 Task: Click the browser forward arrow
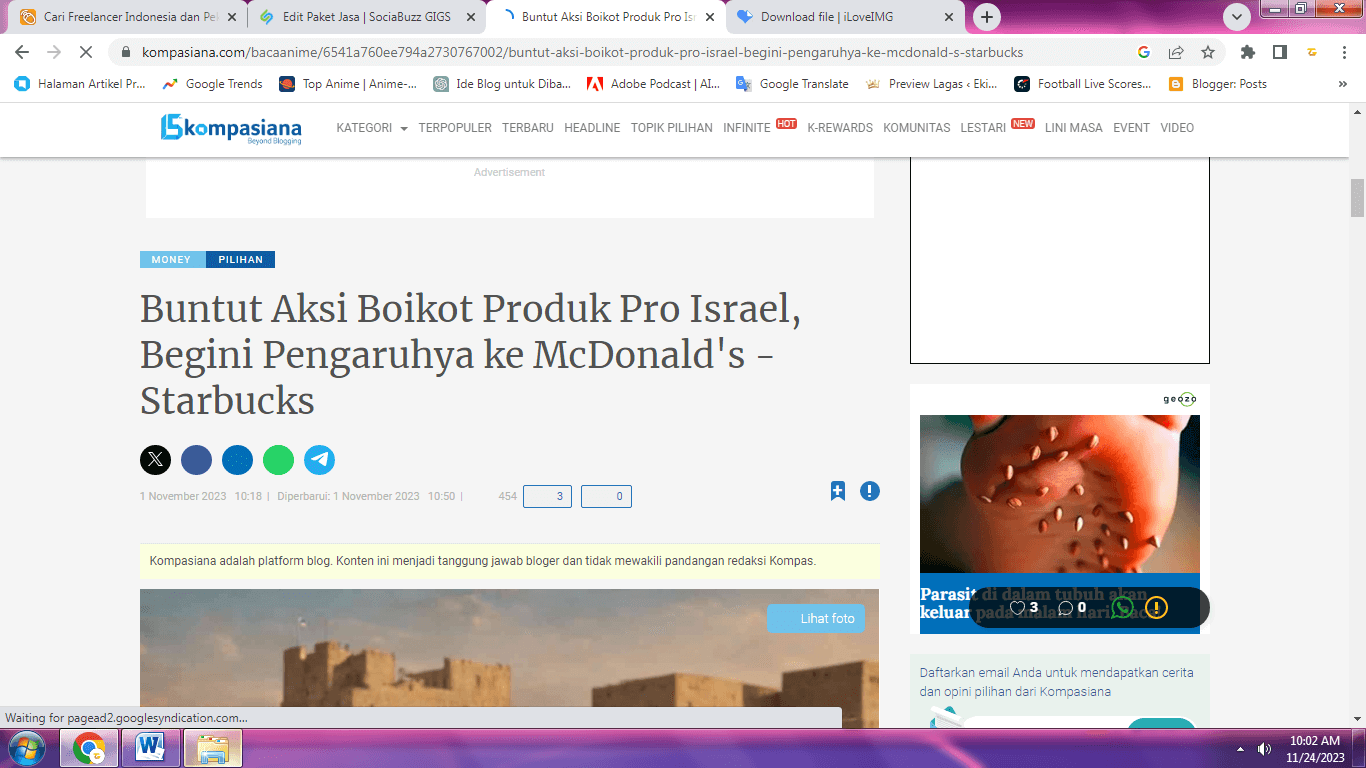[54, 52]
